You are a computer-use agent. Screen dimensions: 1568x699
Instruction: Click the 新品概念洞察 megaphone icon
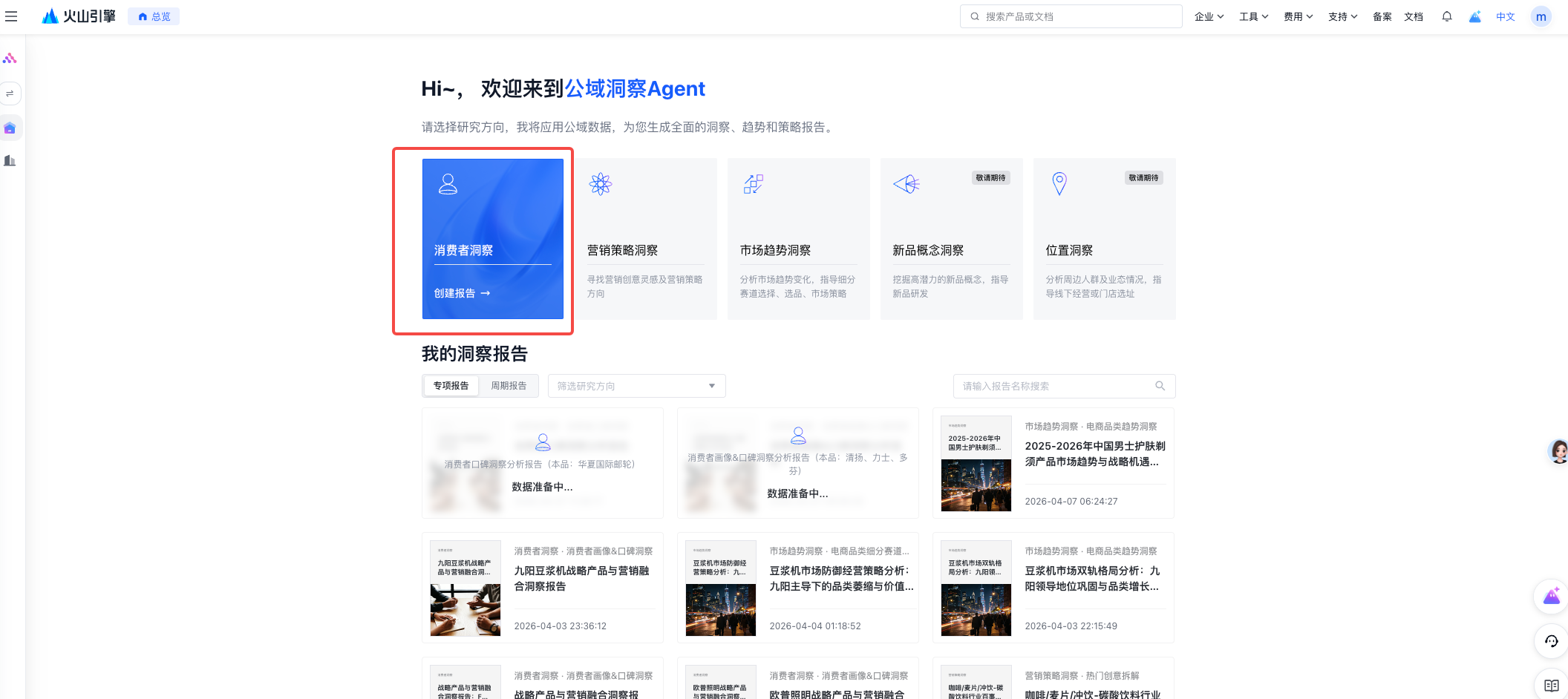906,183
